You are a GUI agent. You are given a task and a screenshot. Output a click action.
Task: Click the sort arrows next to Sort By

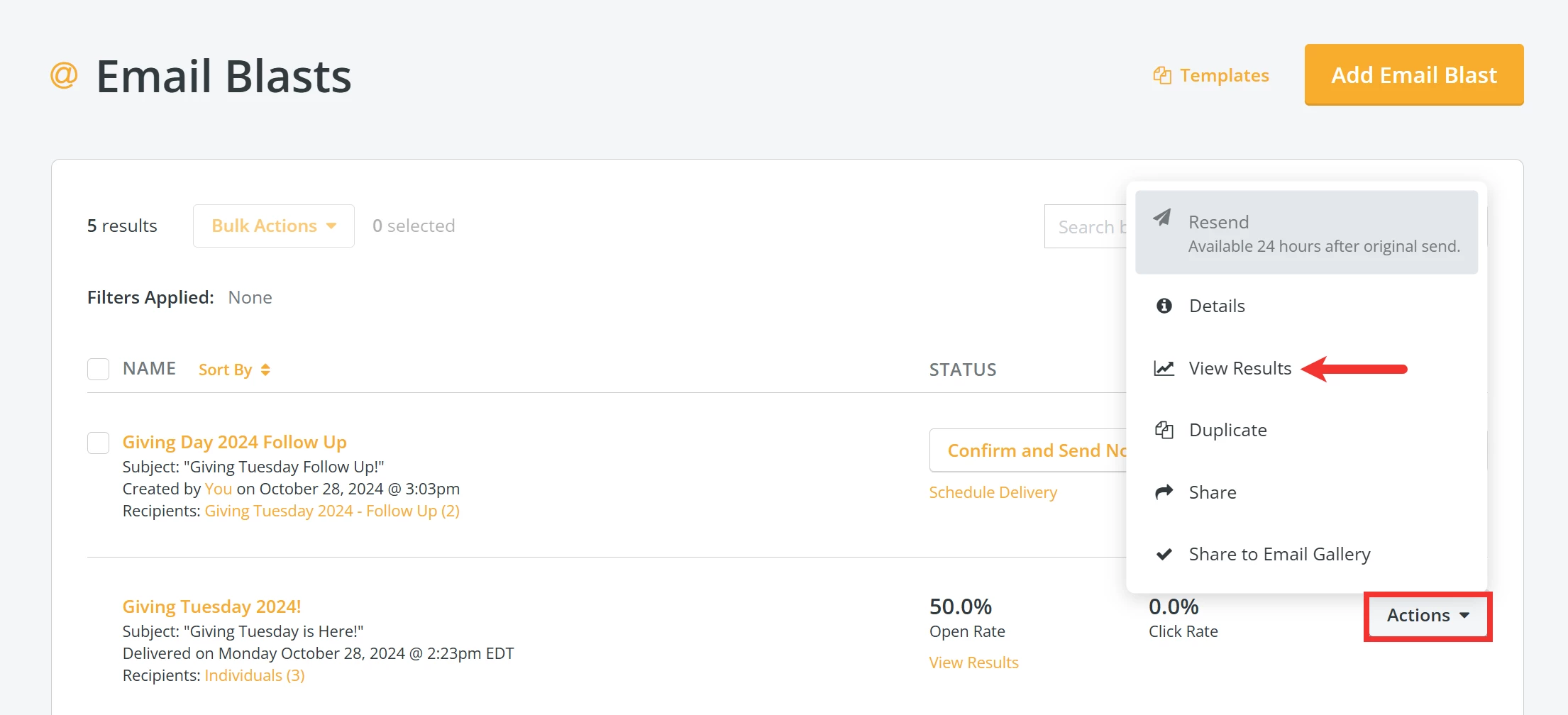click(265, 370)
